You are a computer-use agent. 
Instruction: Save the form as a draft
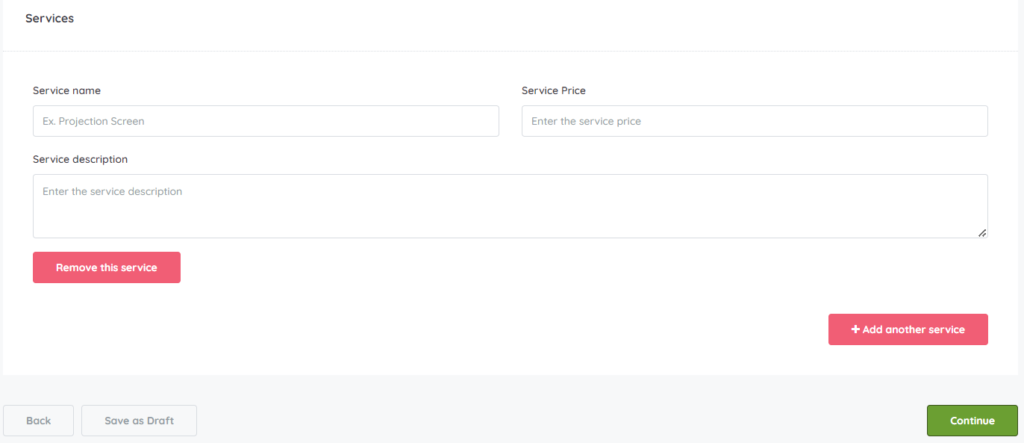pyautogui.click(x=139, y=421)
